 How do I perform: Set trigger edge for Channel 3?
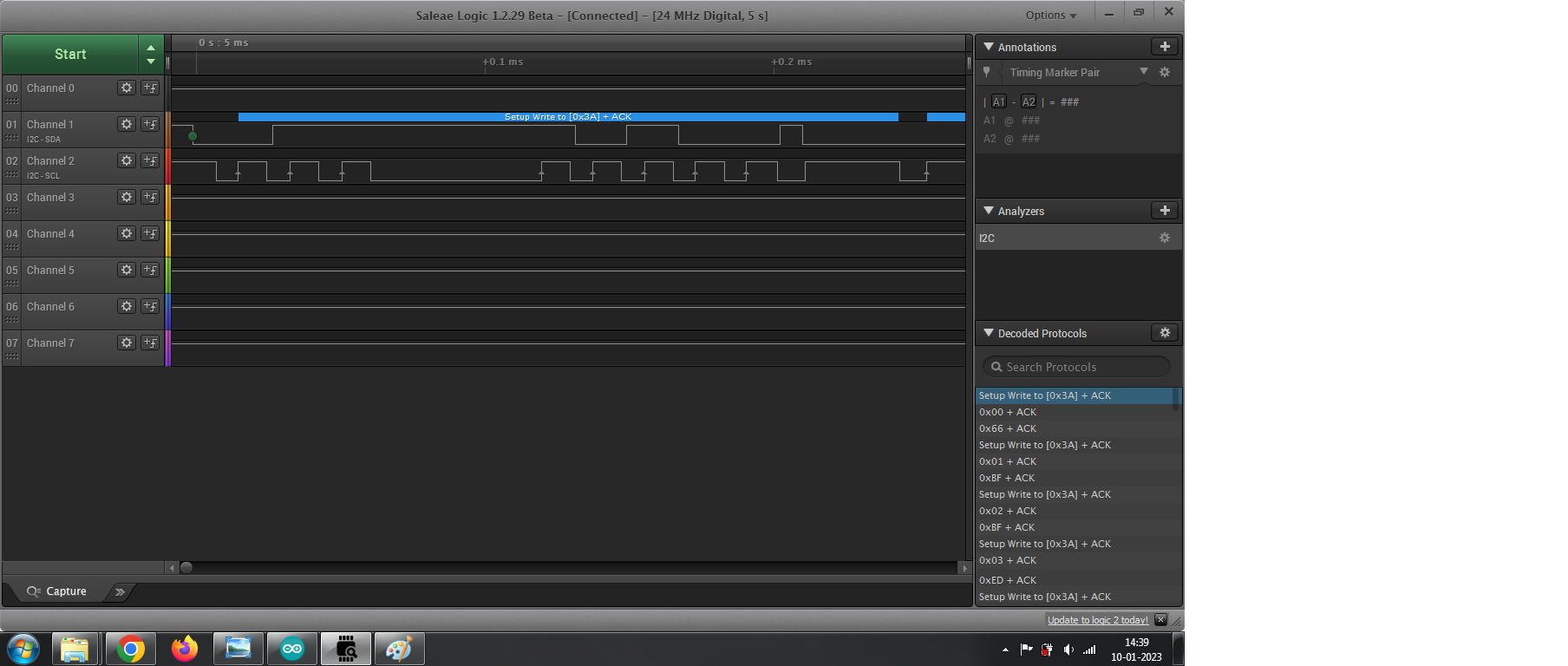(150, 197)
